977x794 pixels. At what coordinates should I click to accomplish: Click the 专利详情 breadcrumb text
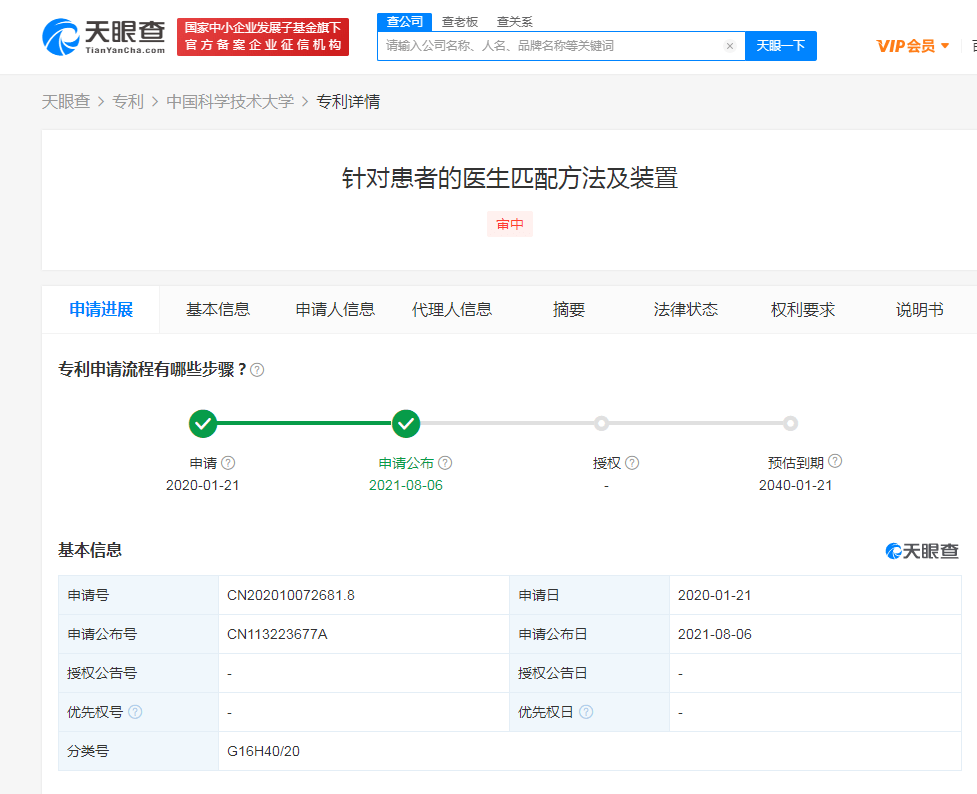tap(348, 102)
